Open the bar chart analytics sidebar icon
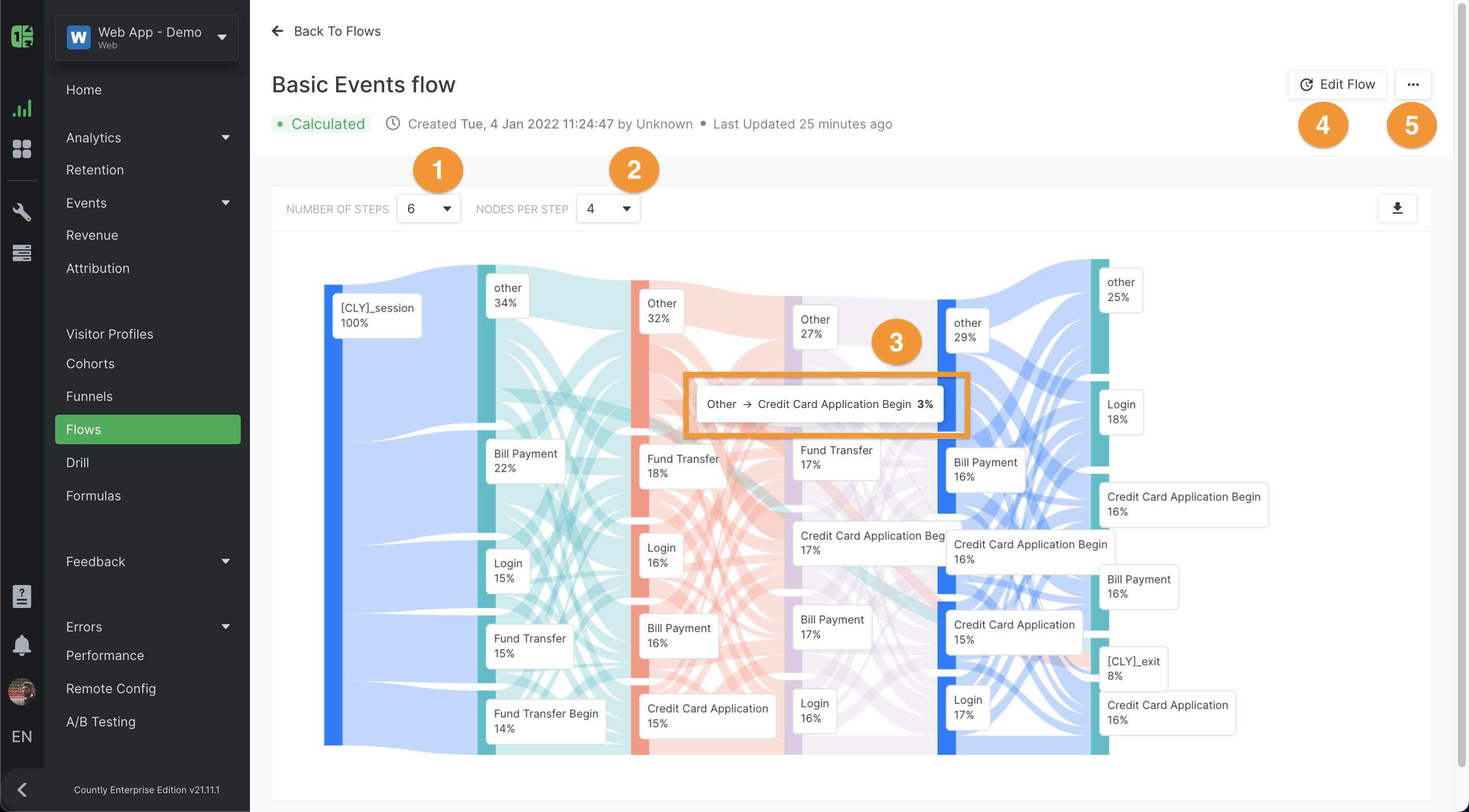Image resolution: width=1469 pixels, height=812 pixels. pos(21,108)
